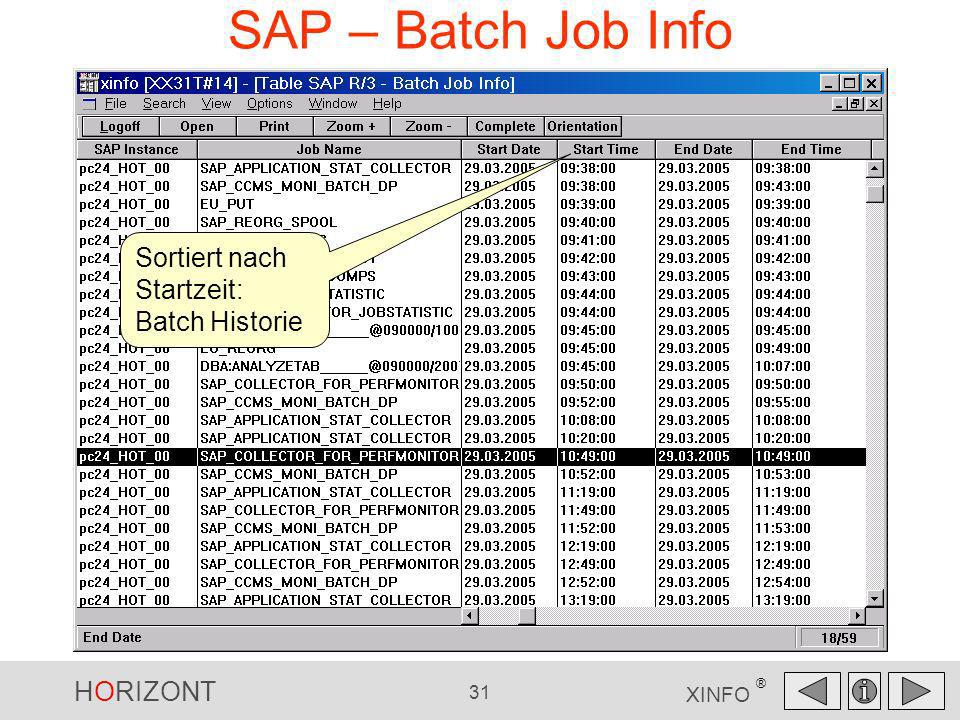
Task: Open the Window menu
Action: click(332, 103)
